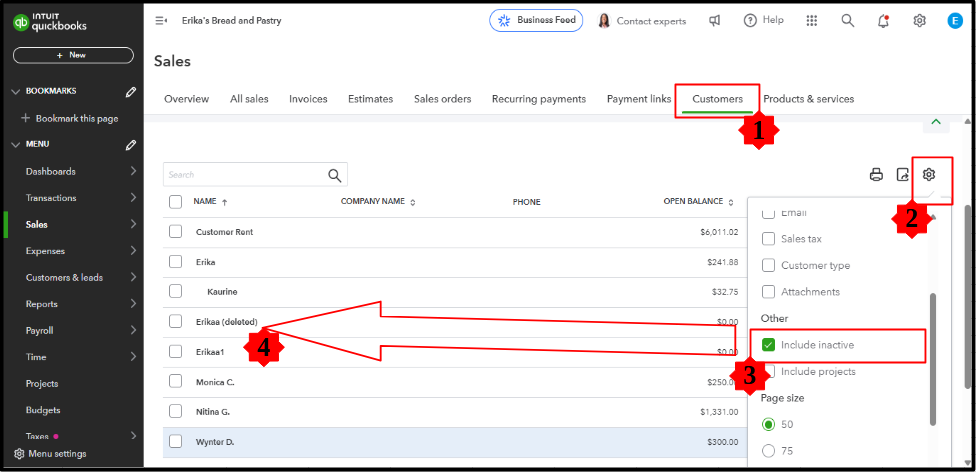Expand the Transactions submenu chevron
976x472 pixels.
click(x=133, y=198)
